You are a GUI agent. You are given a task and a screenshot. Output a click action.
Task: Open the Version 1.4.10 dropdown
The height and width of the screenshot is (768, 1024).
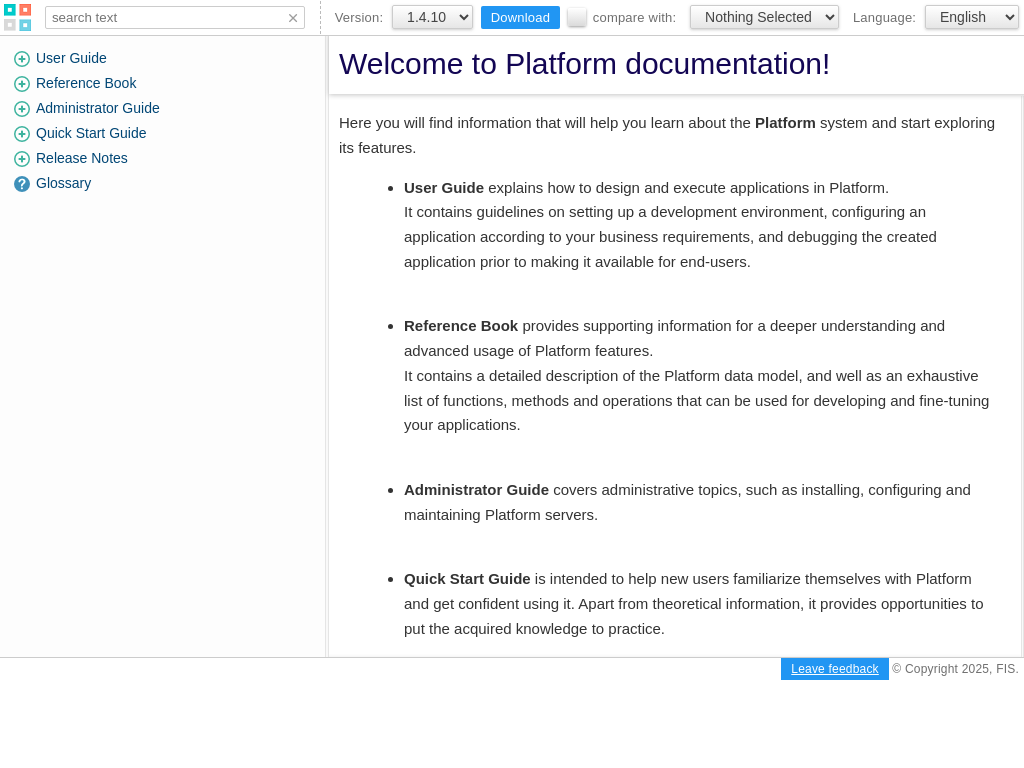coord(432,18)
